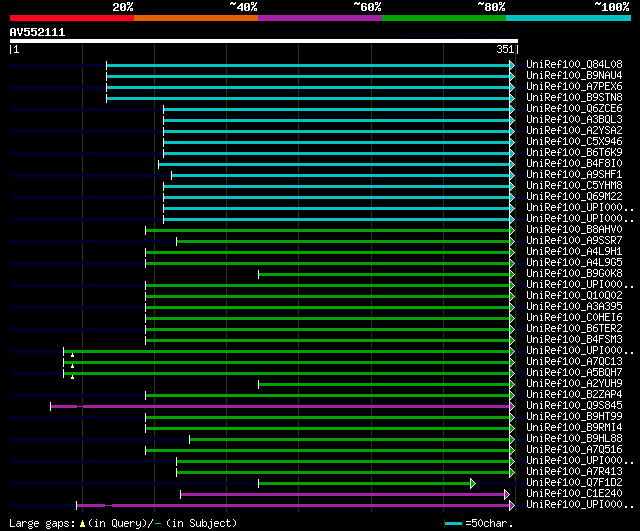Screen dimensions: 640x531
Task: Click the purple arrowhead ending the Q9S845 bar
Action: [512, 407]
